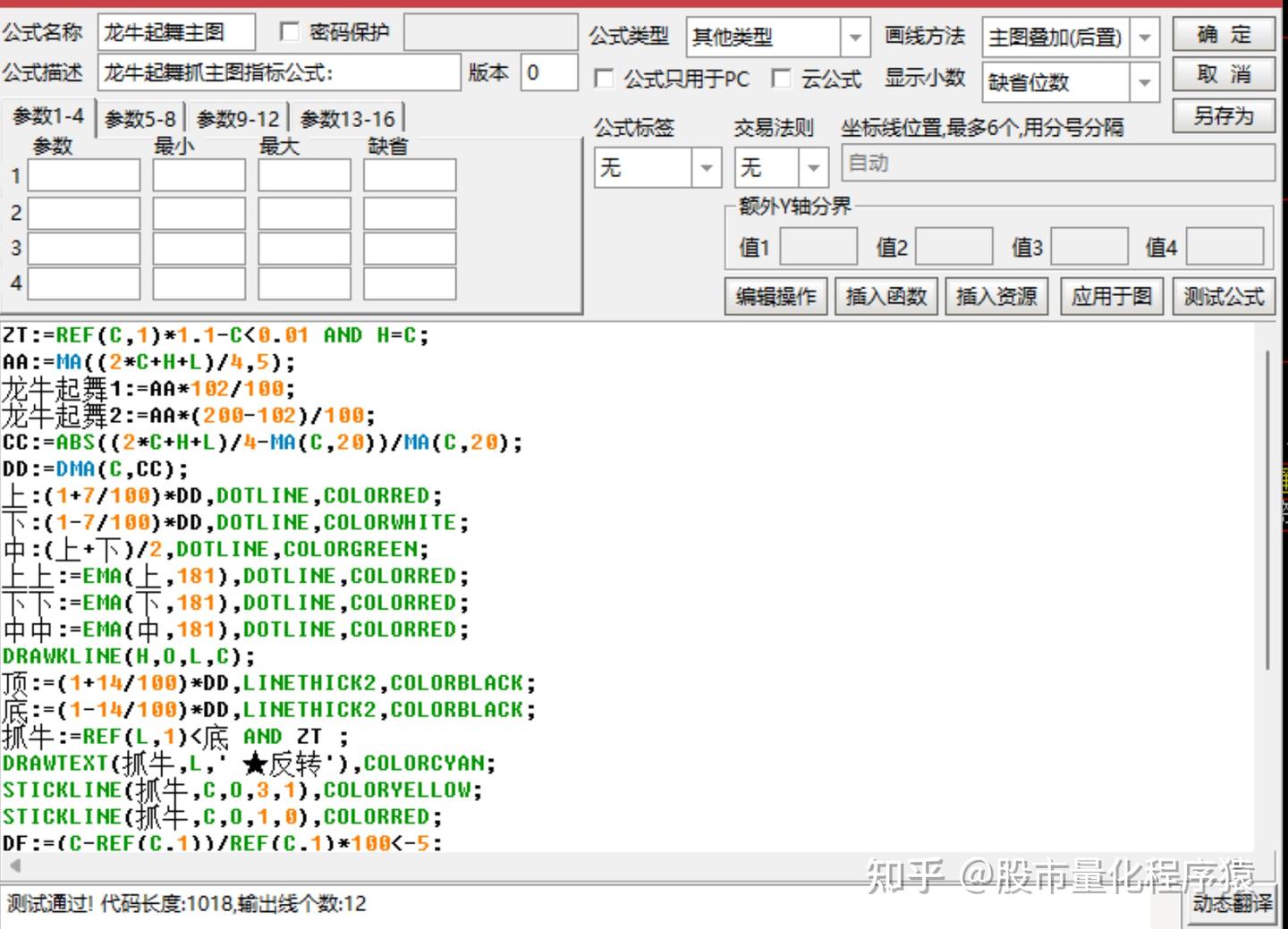Screen dimensions: 1288x929
Task: Click the 值1 input box
Action: [818, 247]
